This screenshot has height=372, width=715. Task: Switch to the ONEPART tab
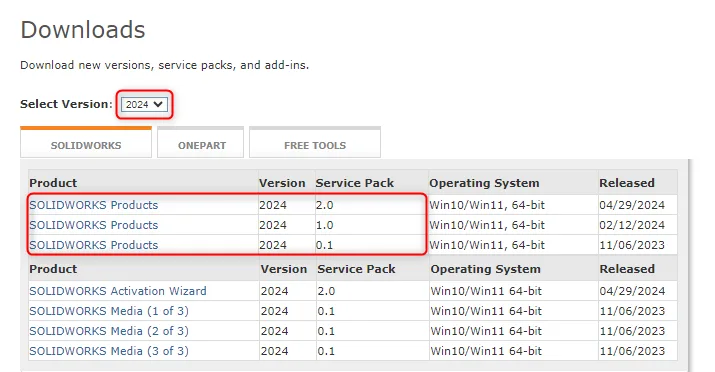201,143
